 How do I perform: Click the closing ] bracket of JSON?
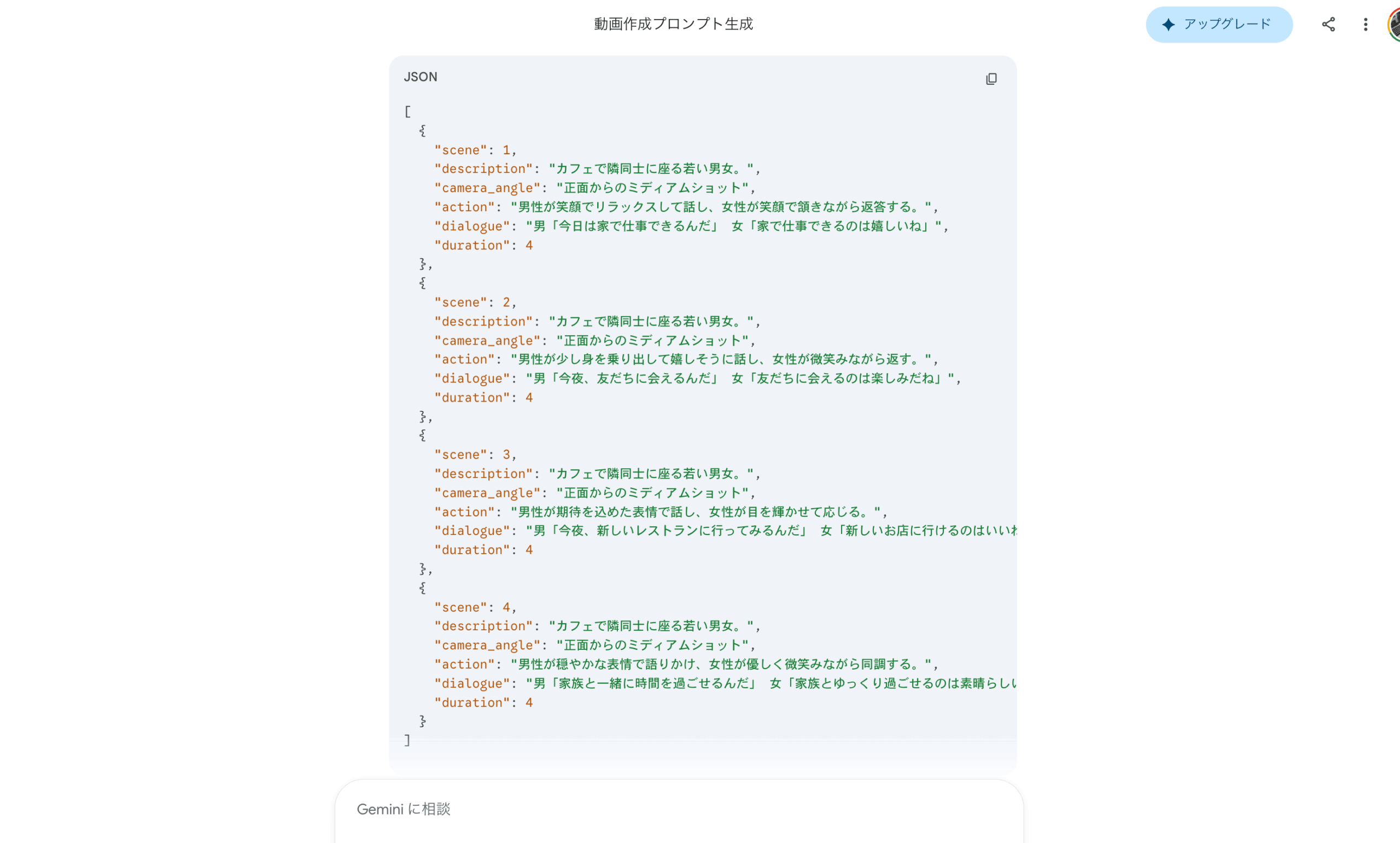point(407,740)
